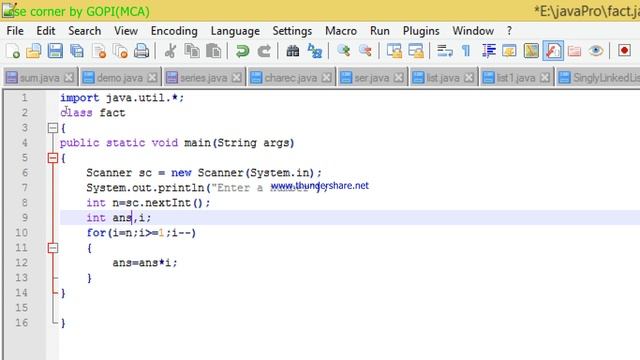Screen dimensions: 640x360
Task: Open the View menu
Action: click(126, 31)
